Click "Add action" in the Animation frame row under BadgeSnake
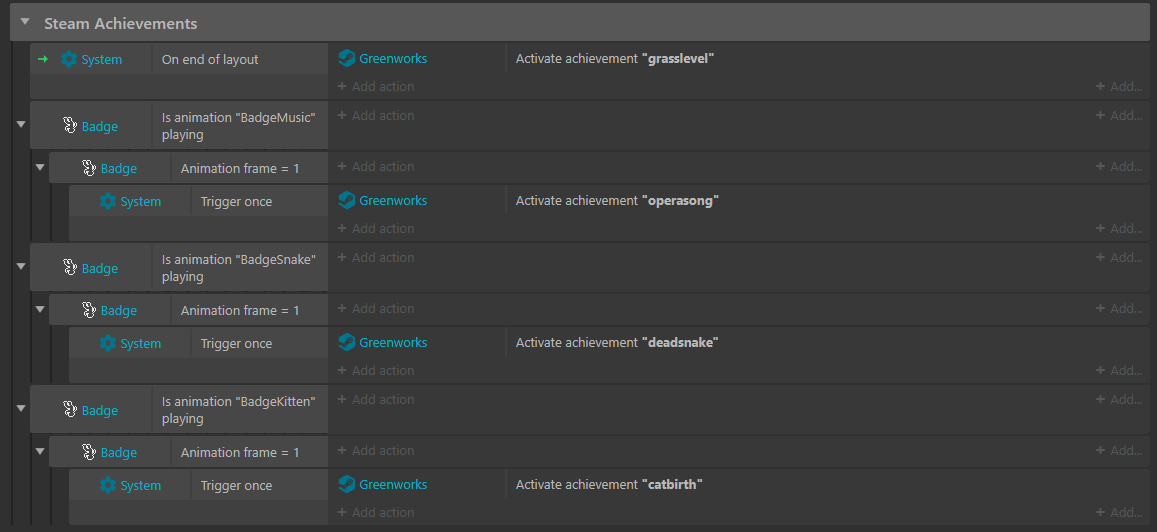The height and width of the screenshot is (532, 1157). click(376, 308)
